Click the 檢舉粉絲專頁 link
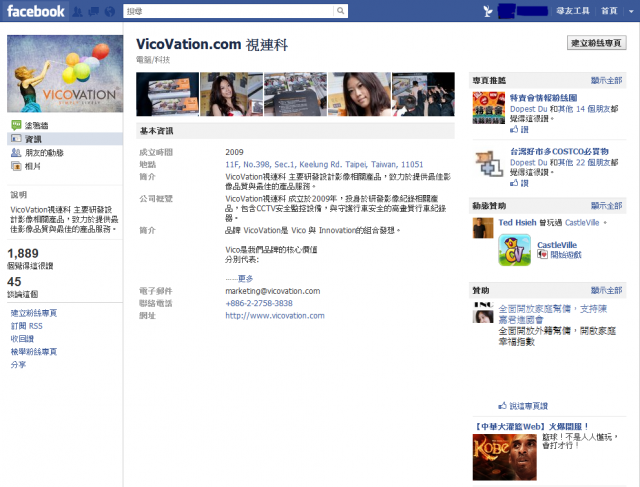Screen dimensions: 640x487 pos(34,351)
